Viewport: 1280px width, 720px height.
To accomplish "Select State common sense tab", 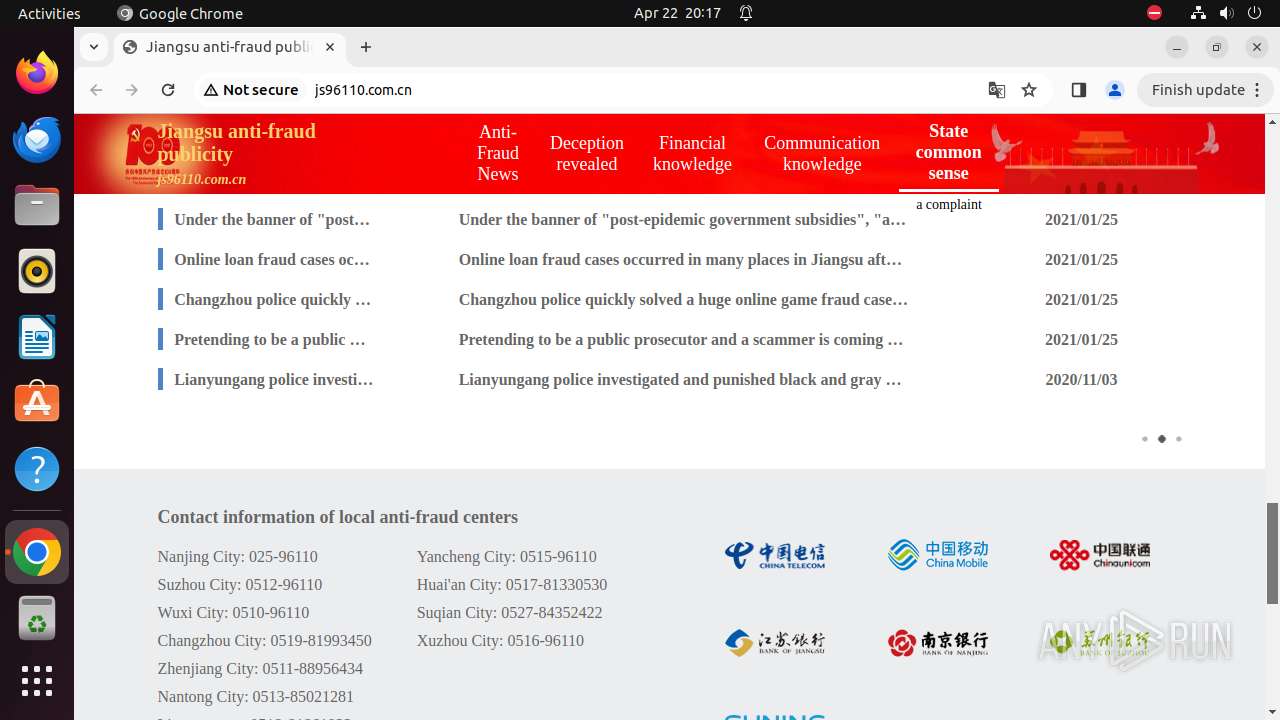I will (x=948, y=152).
